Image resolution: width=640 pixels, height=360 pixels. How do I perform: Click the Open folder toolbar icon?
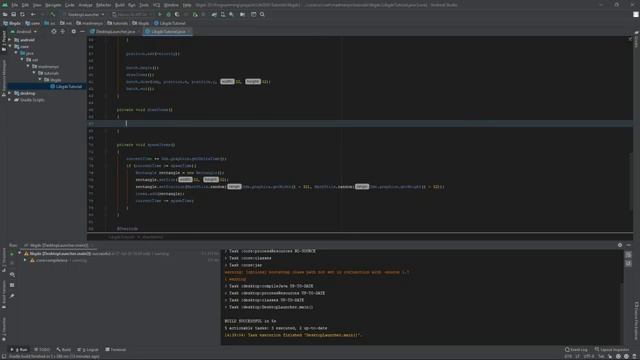(x=5, y=14)
